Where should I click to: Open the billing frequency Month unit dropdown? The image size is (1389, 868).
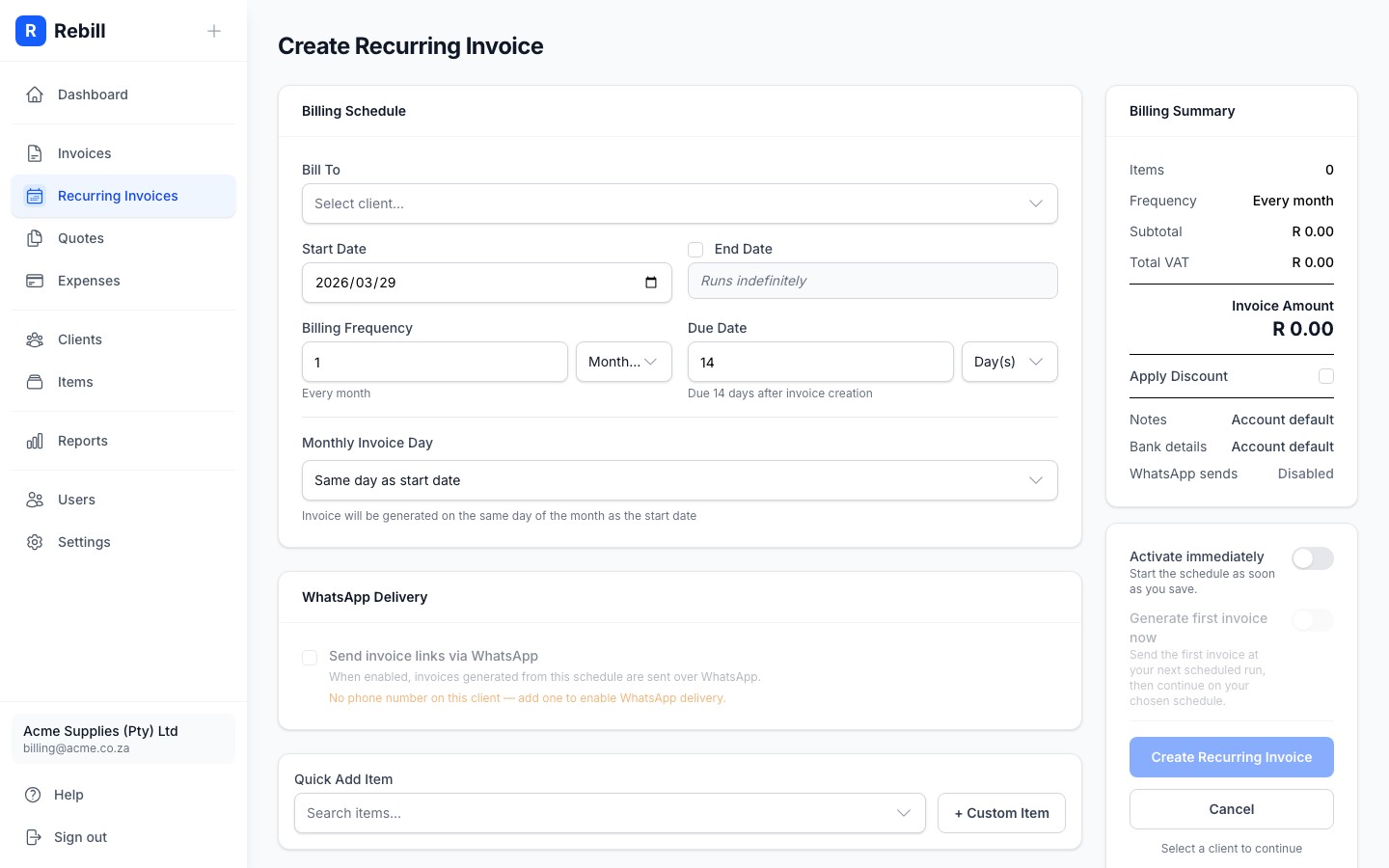(x=624, y=362)
